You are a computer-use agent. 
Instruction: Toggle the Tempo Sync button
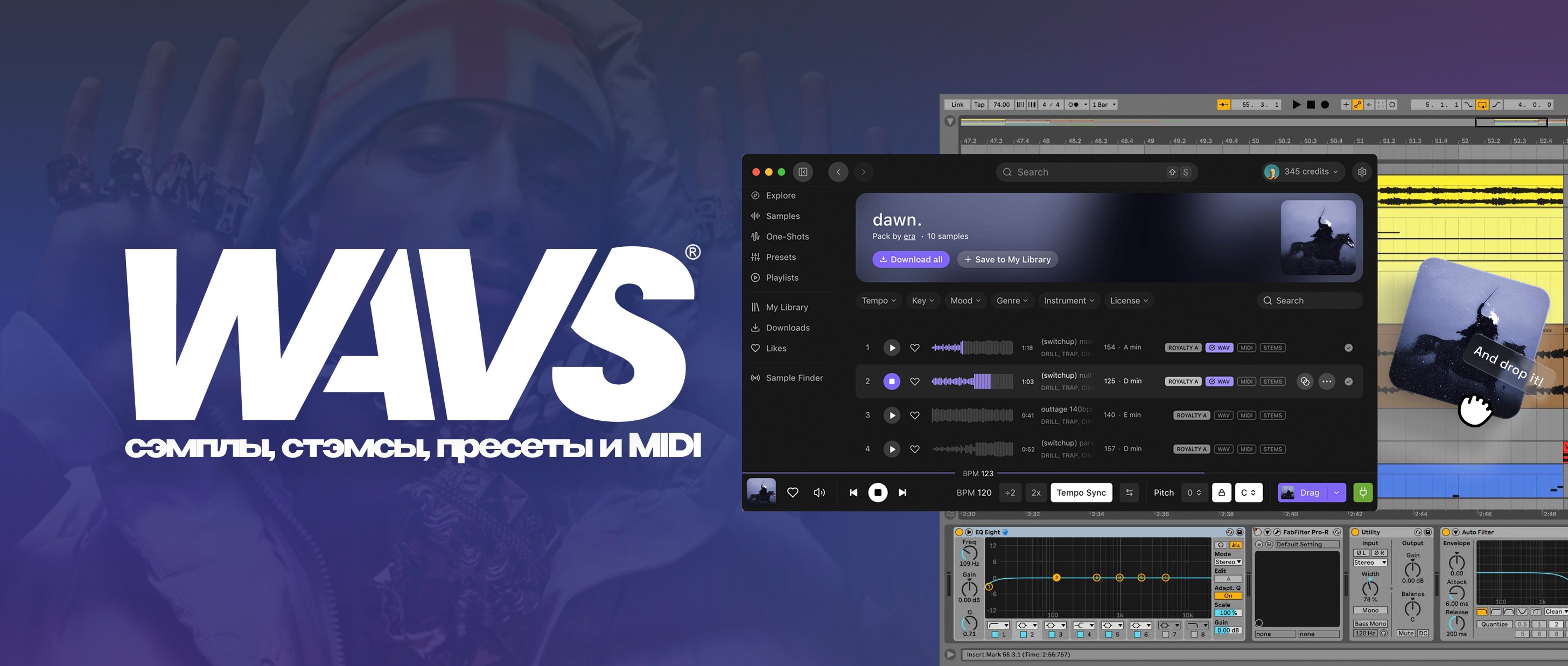(x=1081, y=492)
